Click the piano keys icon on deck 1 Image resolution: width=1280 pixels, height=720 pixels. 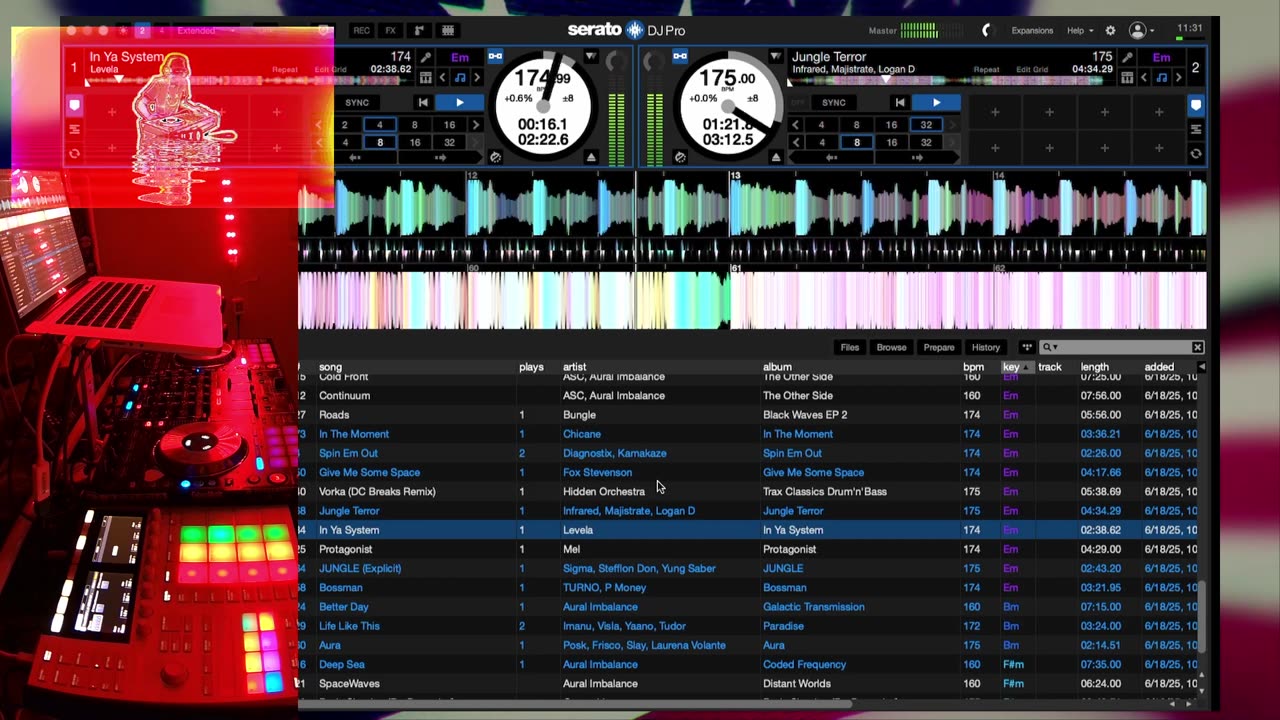pos(426,77)
